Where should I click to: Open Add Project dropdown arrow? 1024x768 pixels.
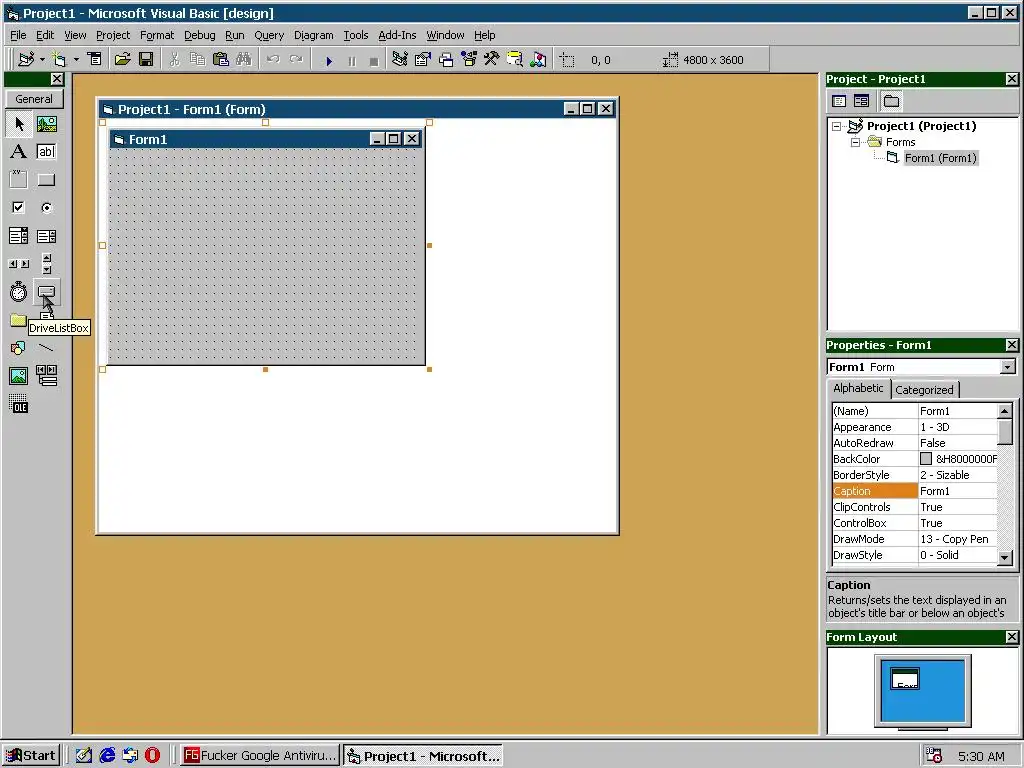[x=42, y=59]
